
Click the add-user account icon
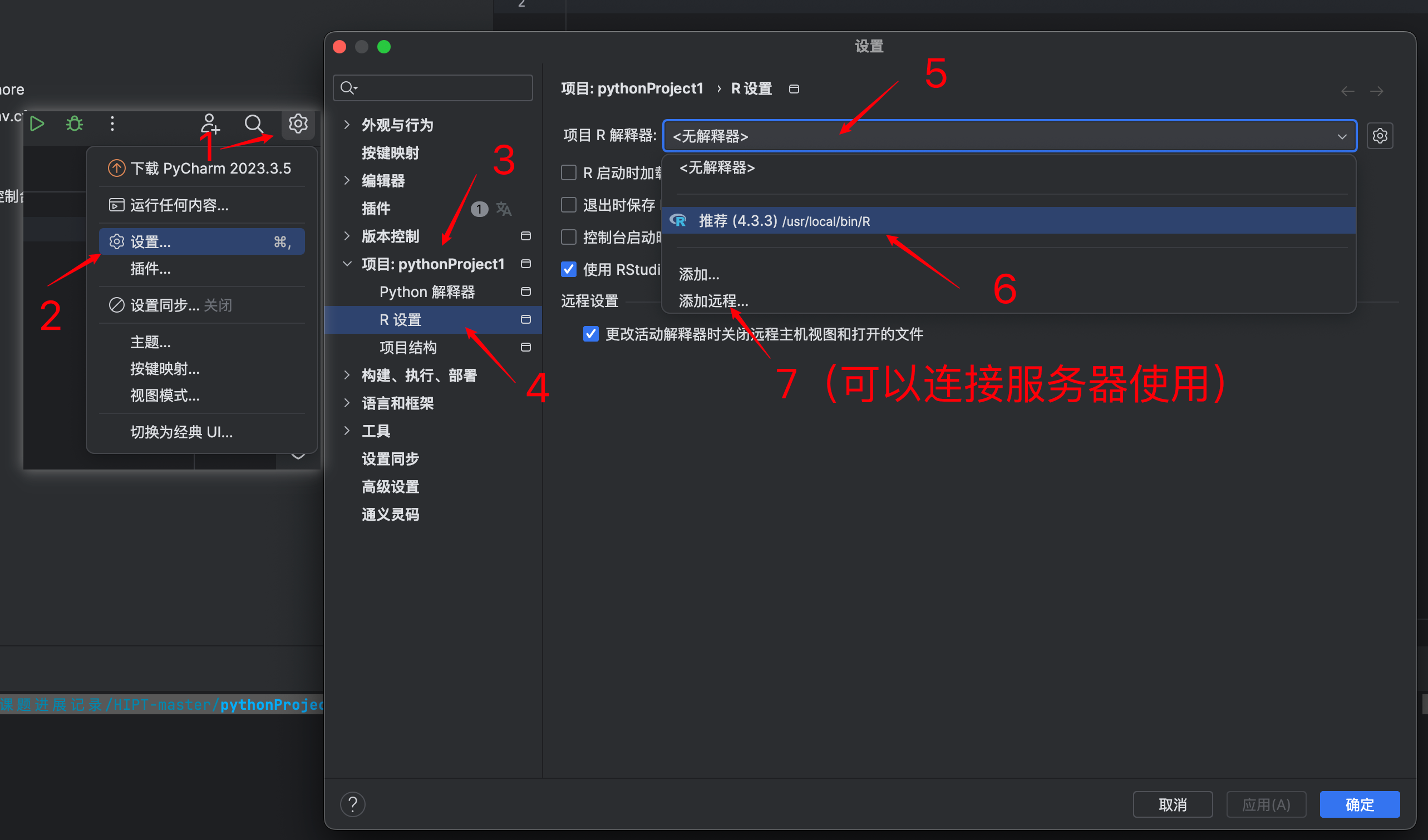[210, 123]
